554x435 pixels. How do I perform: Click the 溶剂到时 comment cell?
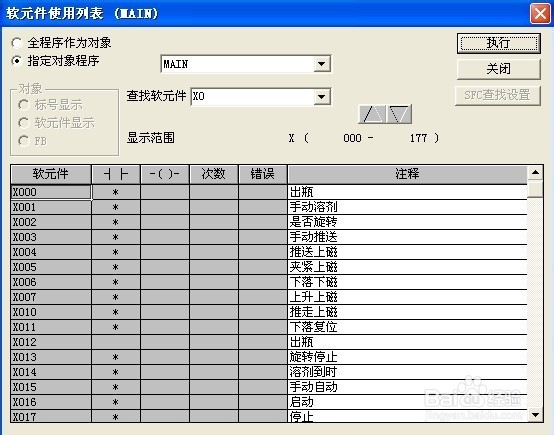pyautogui.click(x=407, y=372)
